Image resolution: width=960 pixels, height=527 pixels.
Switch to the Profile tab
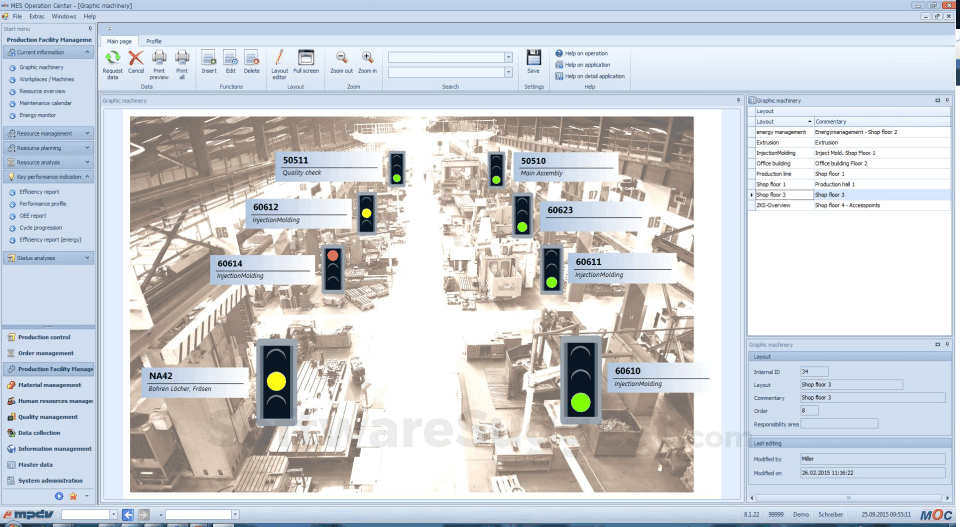[x=154, y=41]
